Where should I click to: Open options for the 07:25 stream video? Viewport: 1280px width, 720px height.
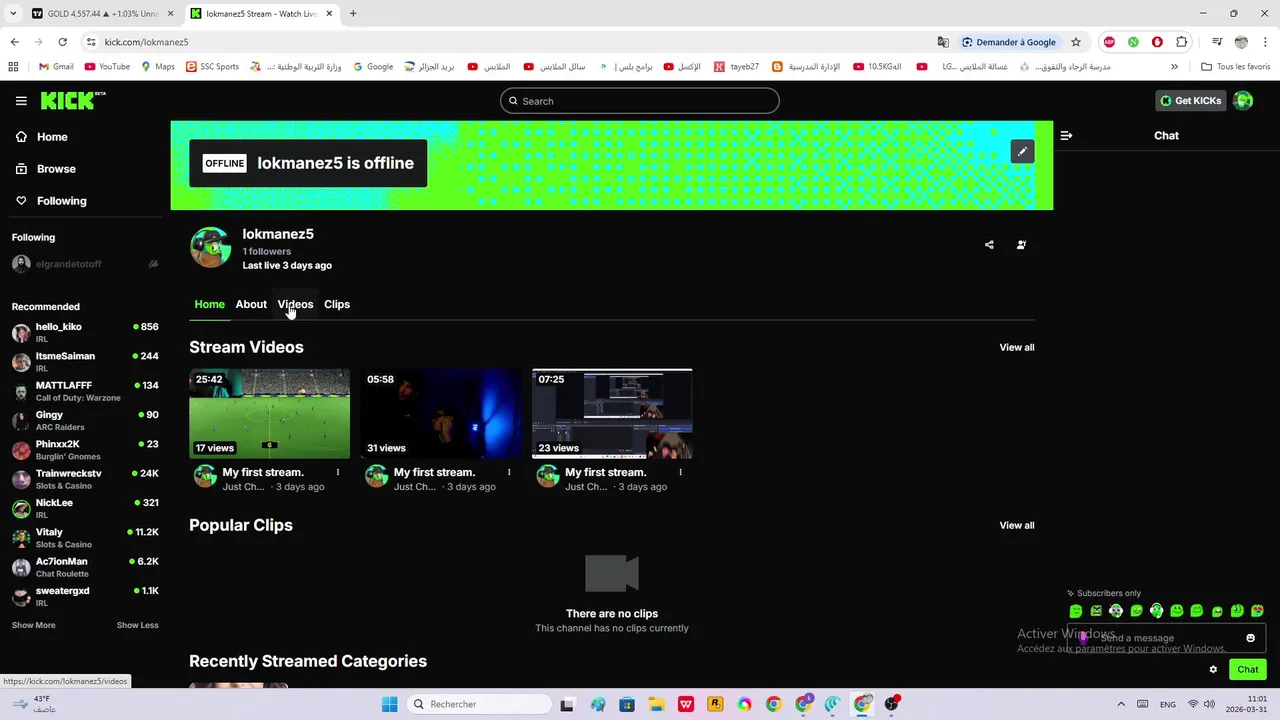point(681,472)
